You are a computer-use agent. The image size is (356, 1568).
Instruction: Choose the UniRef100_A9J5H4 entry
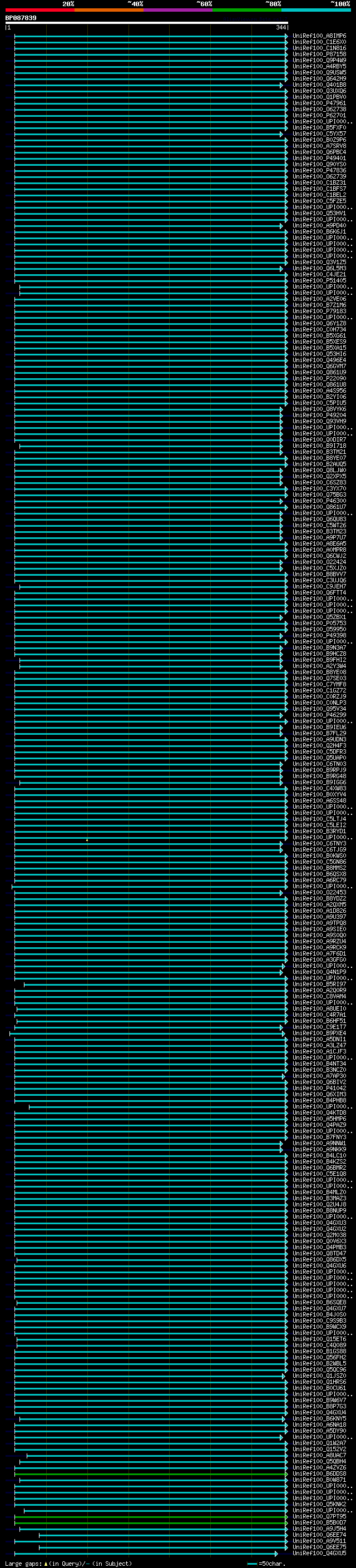(319, 1529)
